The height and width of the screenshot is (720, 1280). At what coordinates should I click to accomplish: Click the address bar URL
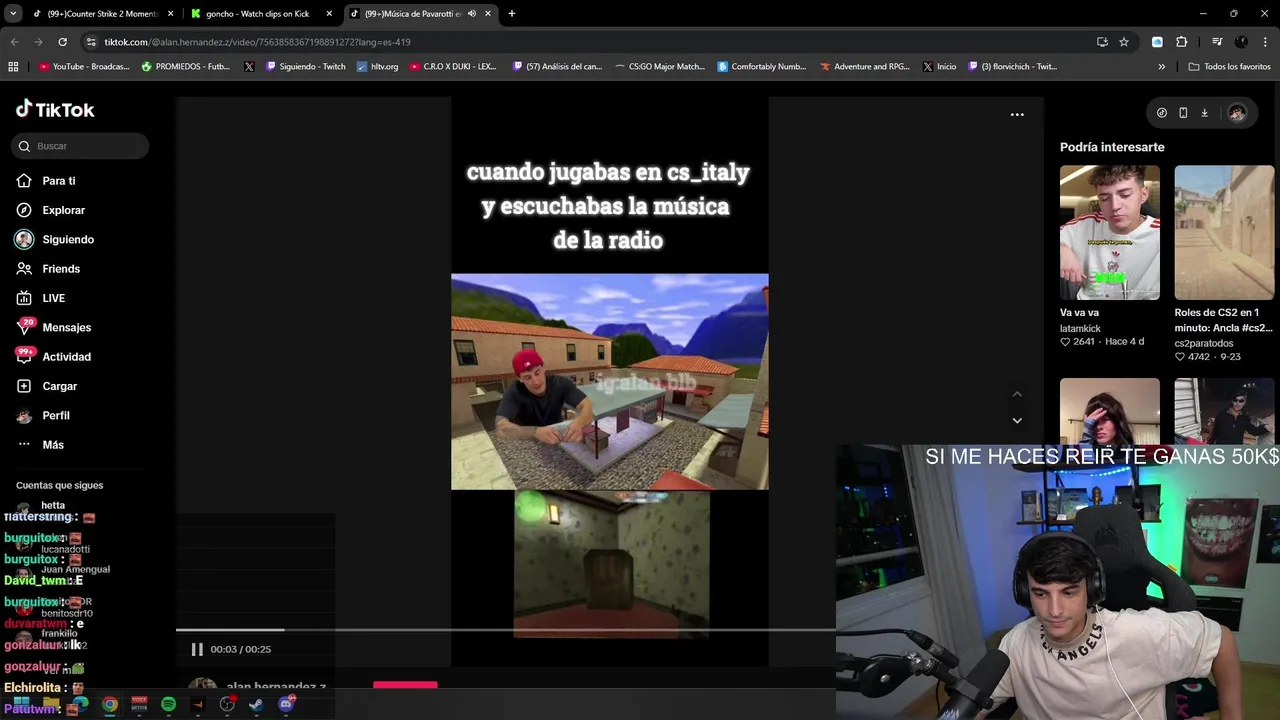pos(257,42)
